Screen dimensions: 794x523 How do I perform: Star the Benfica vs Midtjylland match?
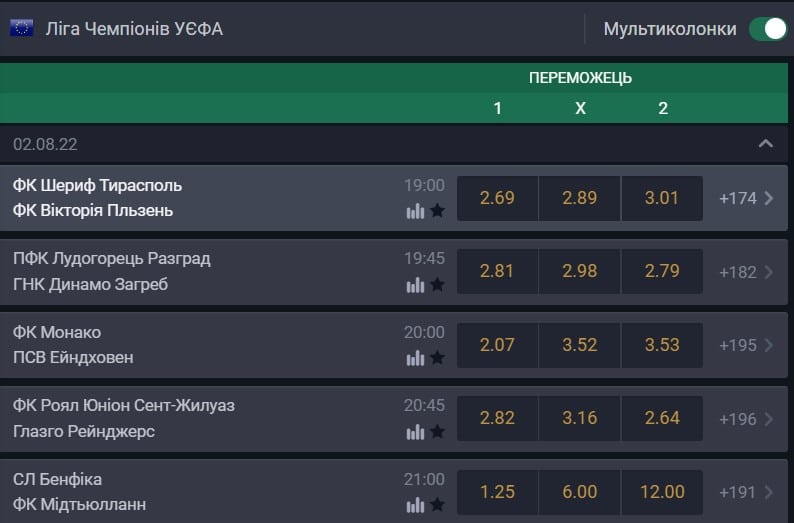tap(437, 505)
